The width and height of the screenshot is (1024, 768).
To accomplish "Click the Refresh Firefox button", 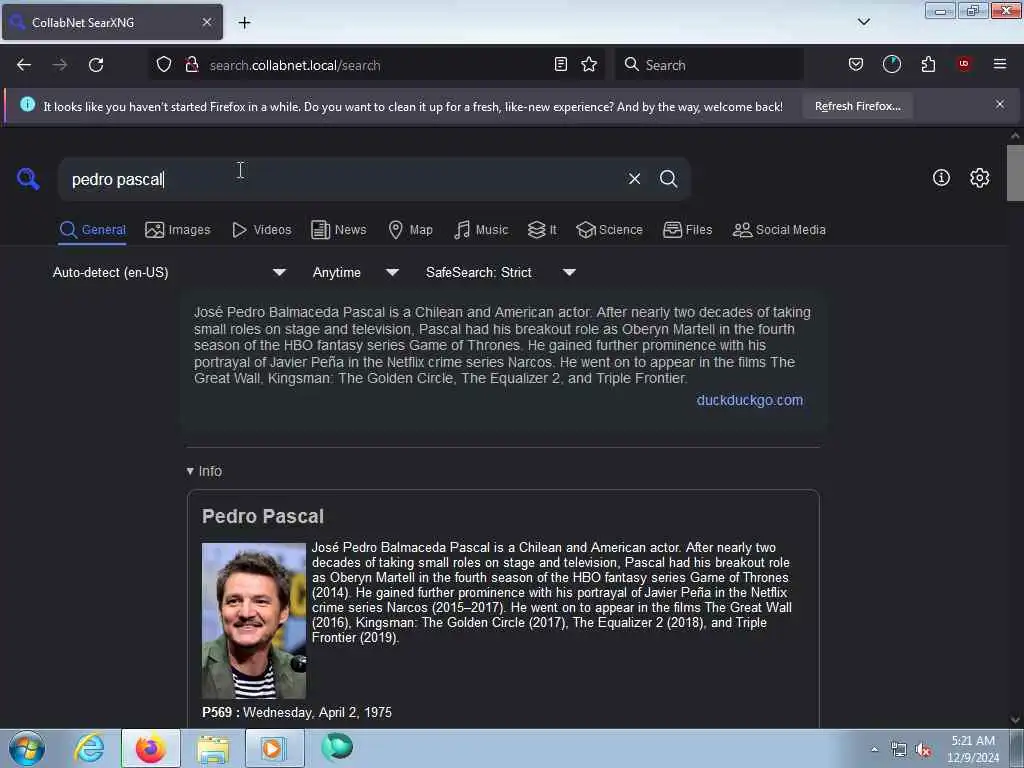I will tap(857, 106).
